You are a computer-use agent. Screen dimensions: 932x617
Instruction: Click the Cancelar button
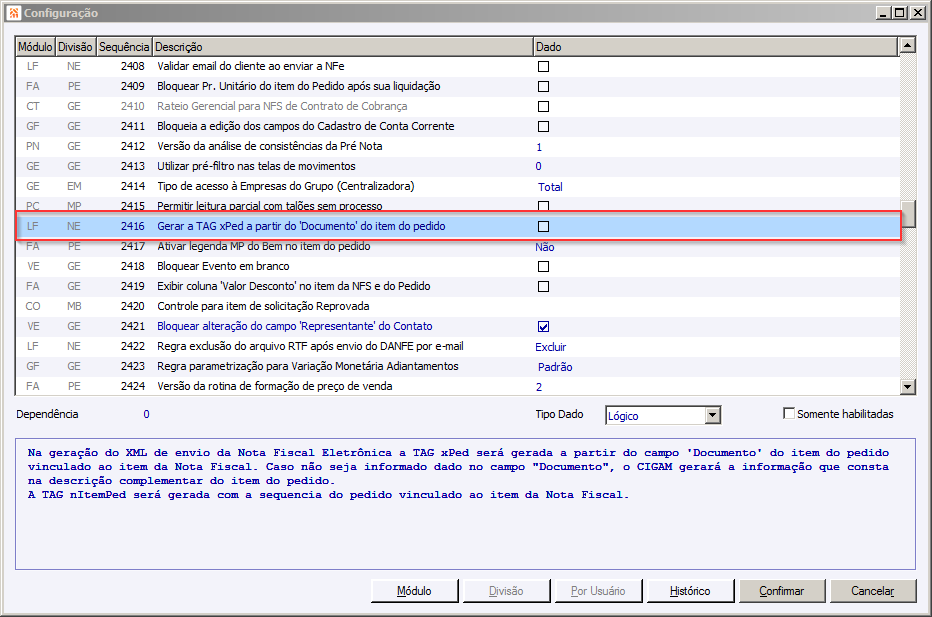tap(873, 591)
